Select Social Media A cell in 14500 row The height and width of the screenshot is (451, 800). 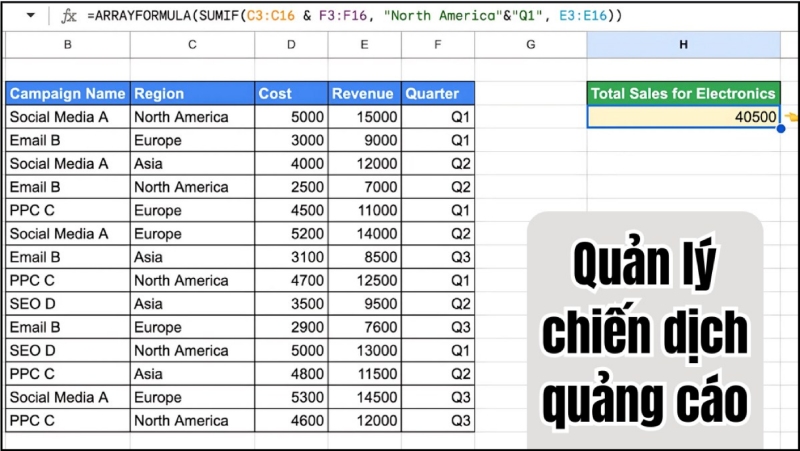click(x=68, y=397)
